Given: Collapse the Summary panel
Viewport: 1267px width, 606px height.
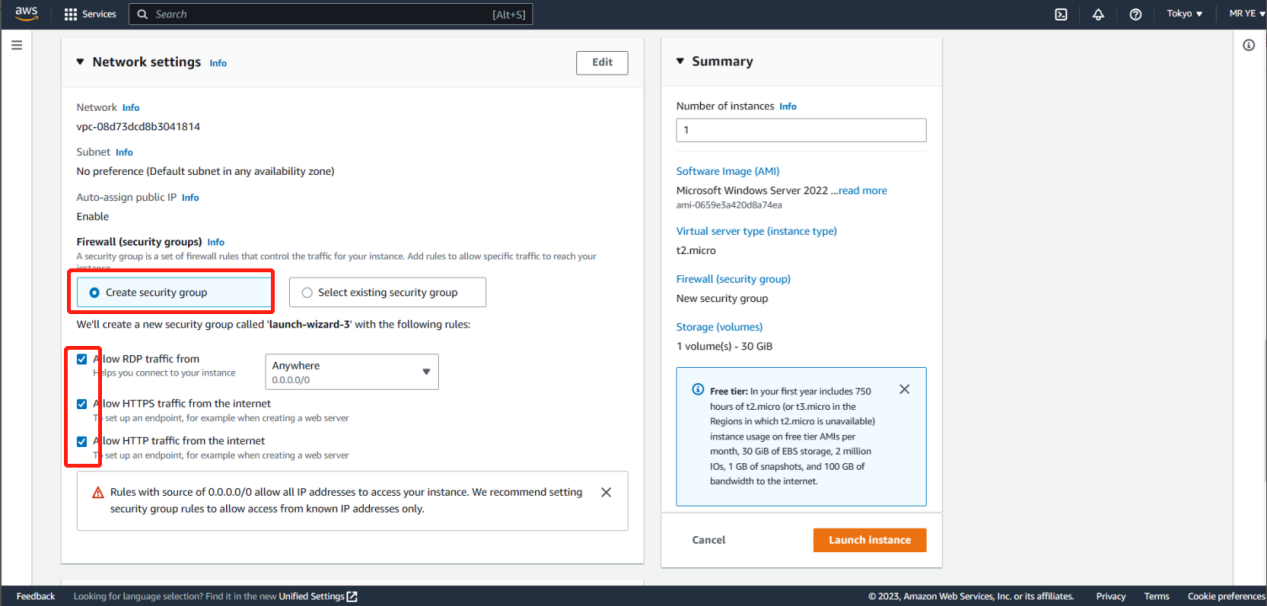Looking at the screenshot, I should tap(681, 61).
